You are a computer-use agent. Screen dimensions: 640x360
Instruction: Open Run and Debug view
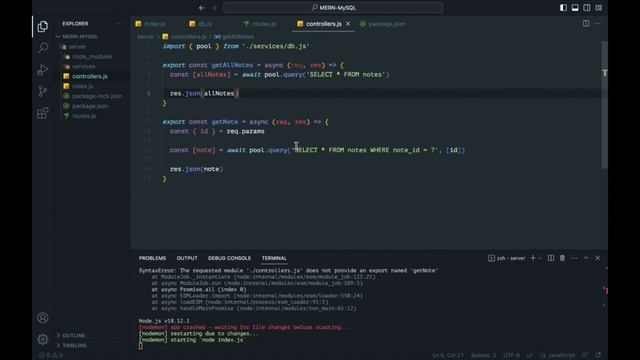coord(42,70)
